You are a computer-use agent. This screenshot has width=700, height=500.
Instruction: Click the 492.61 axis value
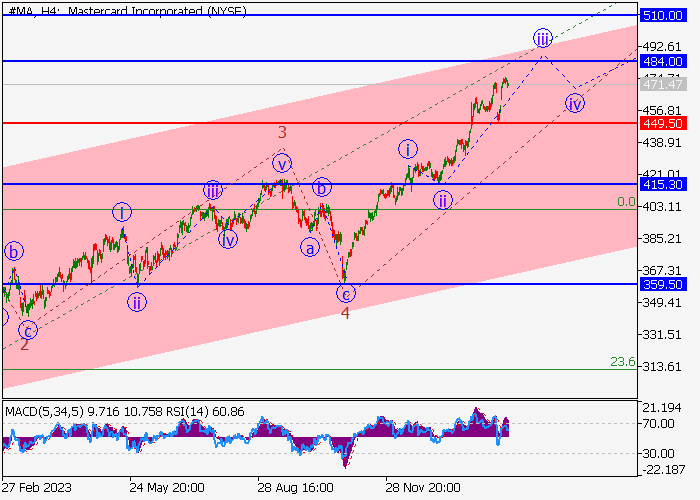click(662, 46)
